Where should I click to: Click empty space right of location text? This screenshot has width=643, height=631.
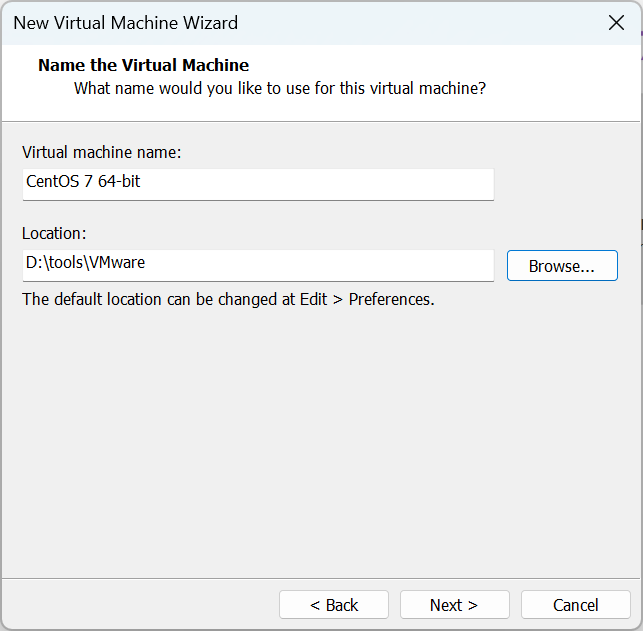click(330, 265)
